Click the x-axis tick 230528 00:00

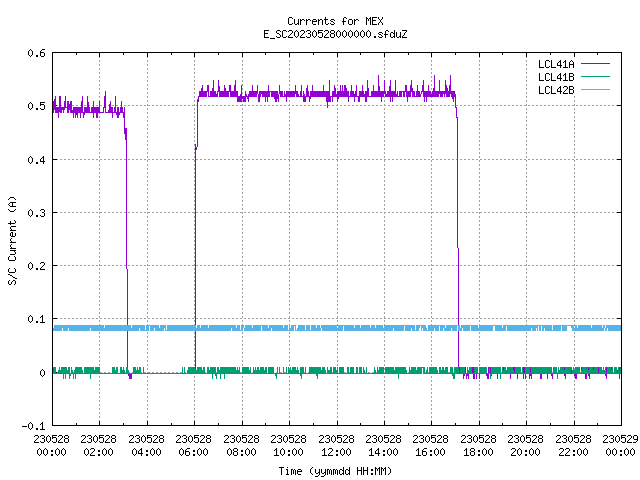tap(51, 445)
